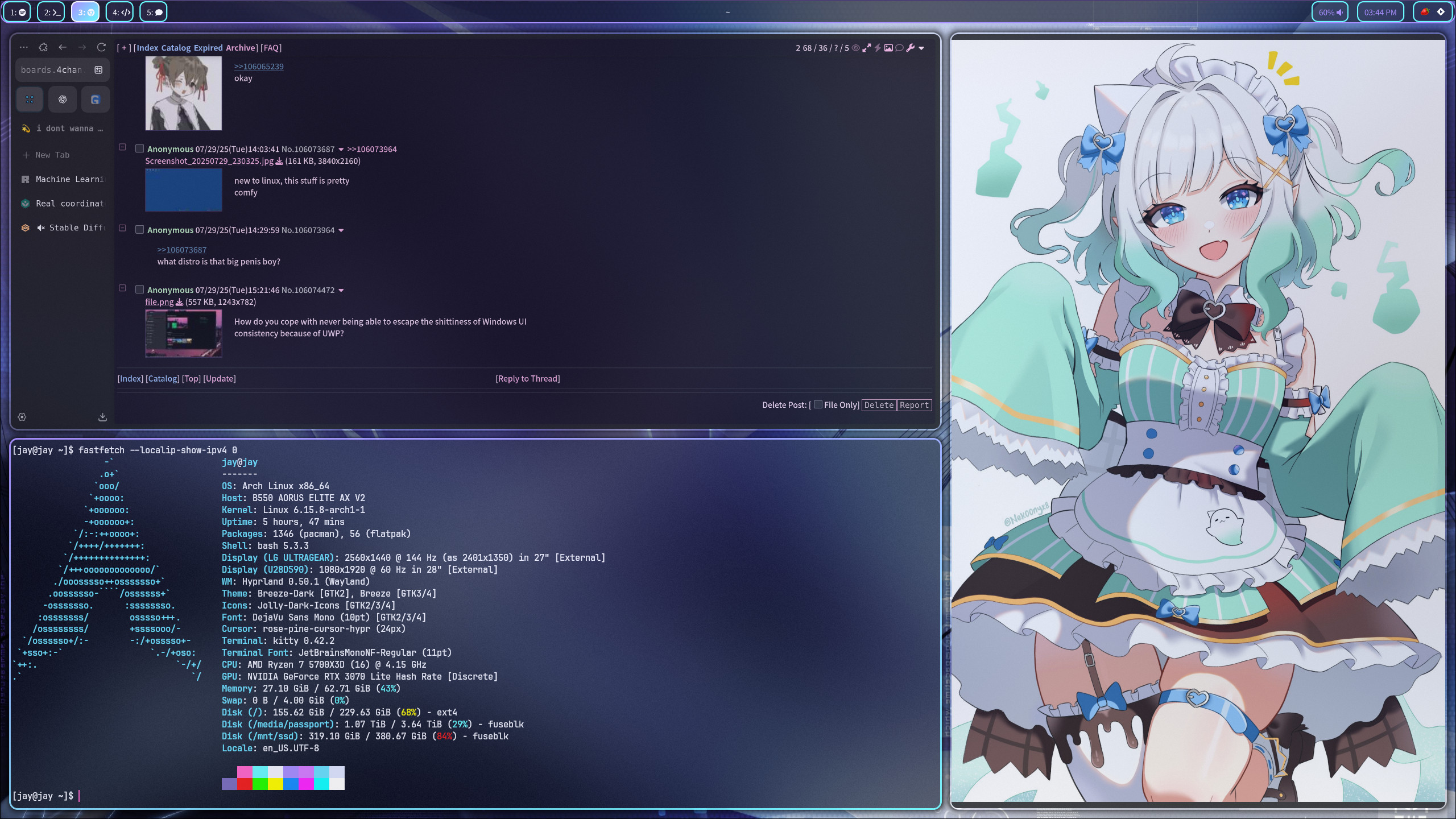The width and height of the screenshot is (1456, 819).
Task: Open post menu arrow for No.106073964
Action: 341,230
